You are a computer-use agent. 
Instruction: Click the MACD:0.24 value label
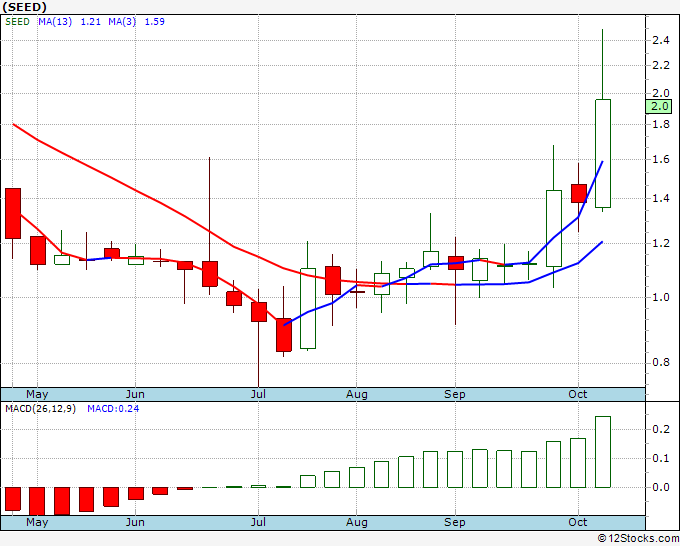click(113, 408)
